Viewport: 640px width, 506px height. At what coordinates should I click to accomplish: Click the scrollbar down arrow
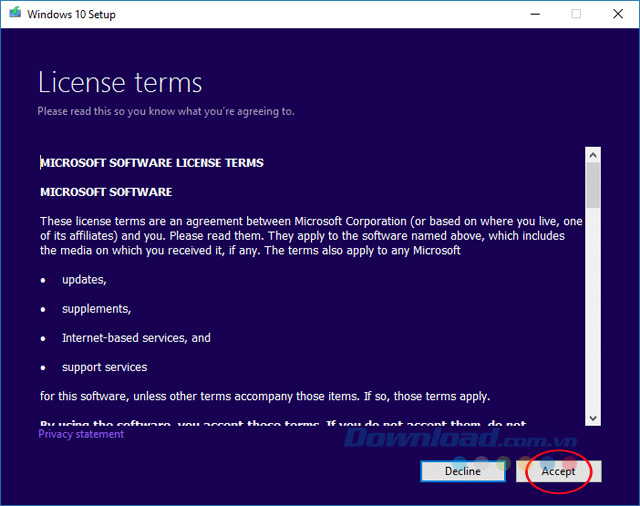[x=593, y=418]
